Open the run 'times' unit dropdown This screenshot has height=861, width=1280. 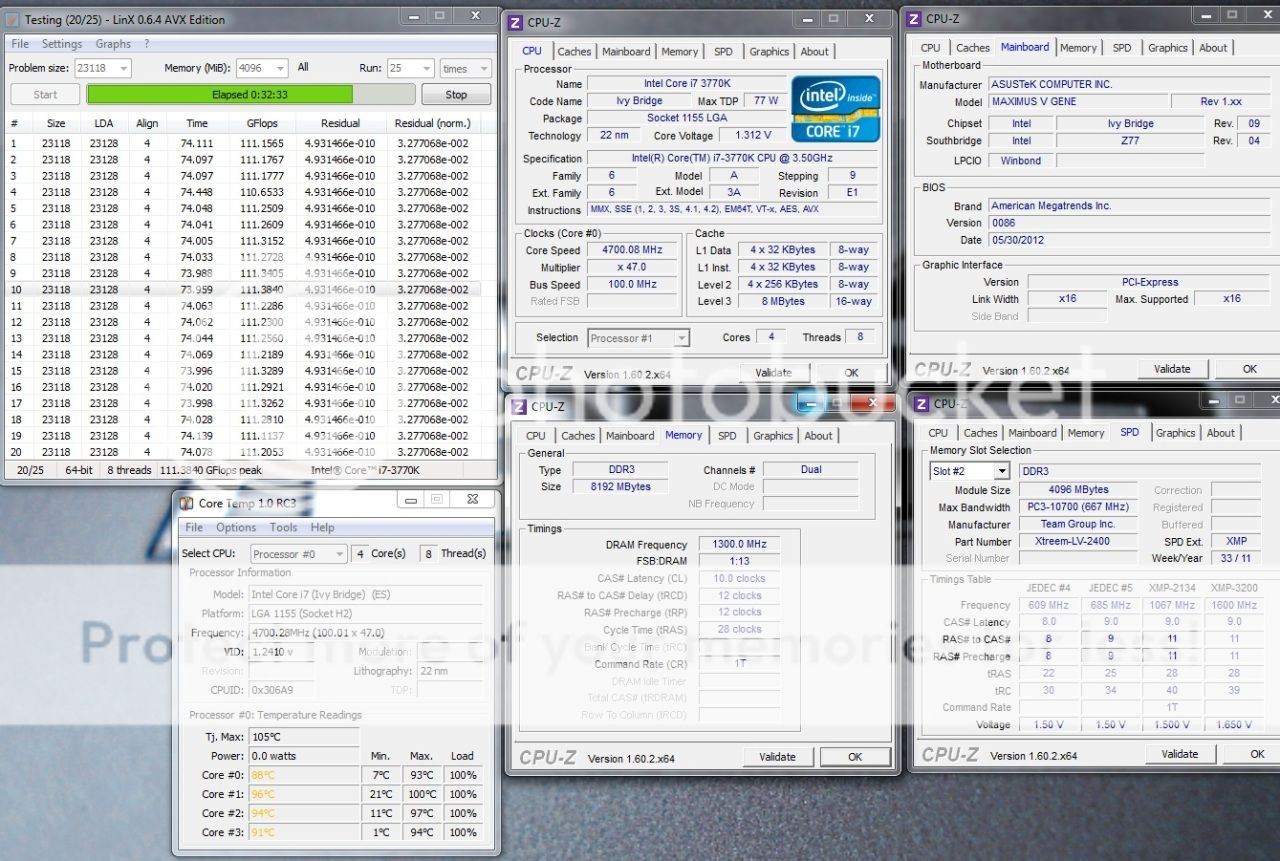(483, 69)
